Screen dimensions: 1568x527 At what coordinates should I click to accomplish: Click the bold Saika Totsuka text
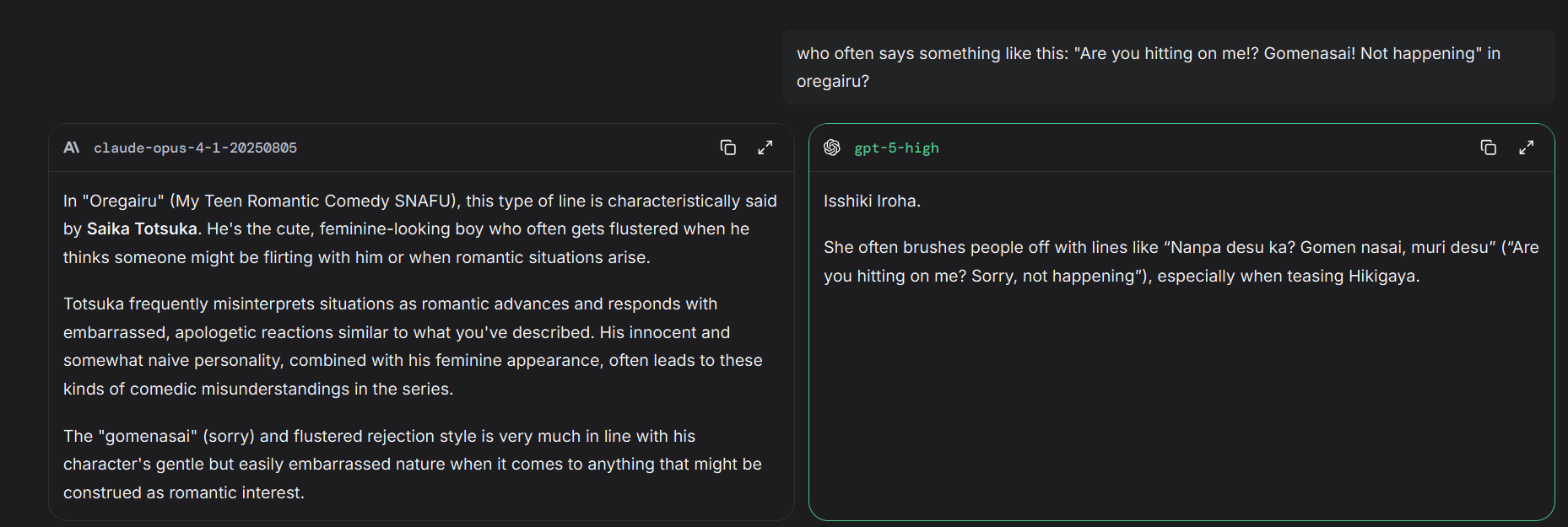(142, 229)
